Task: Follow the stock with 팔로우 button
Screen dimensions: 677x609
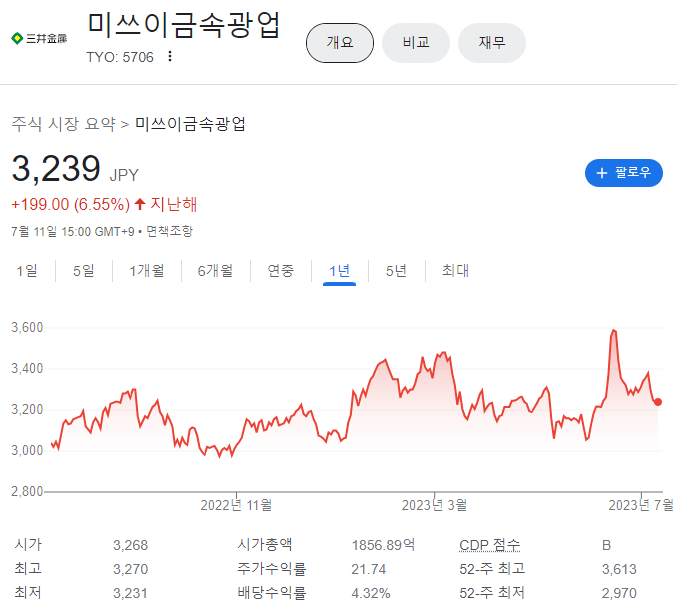Action: pyautogui.click(x=623, y=173)
